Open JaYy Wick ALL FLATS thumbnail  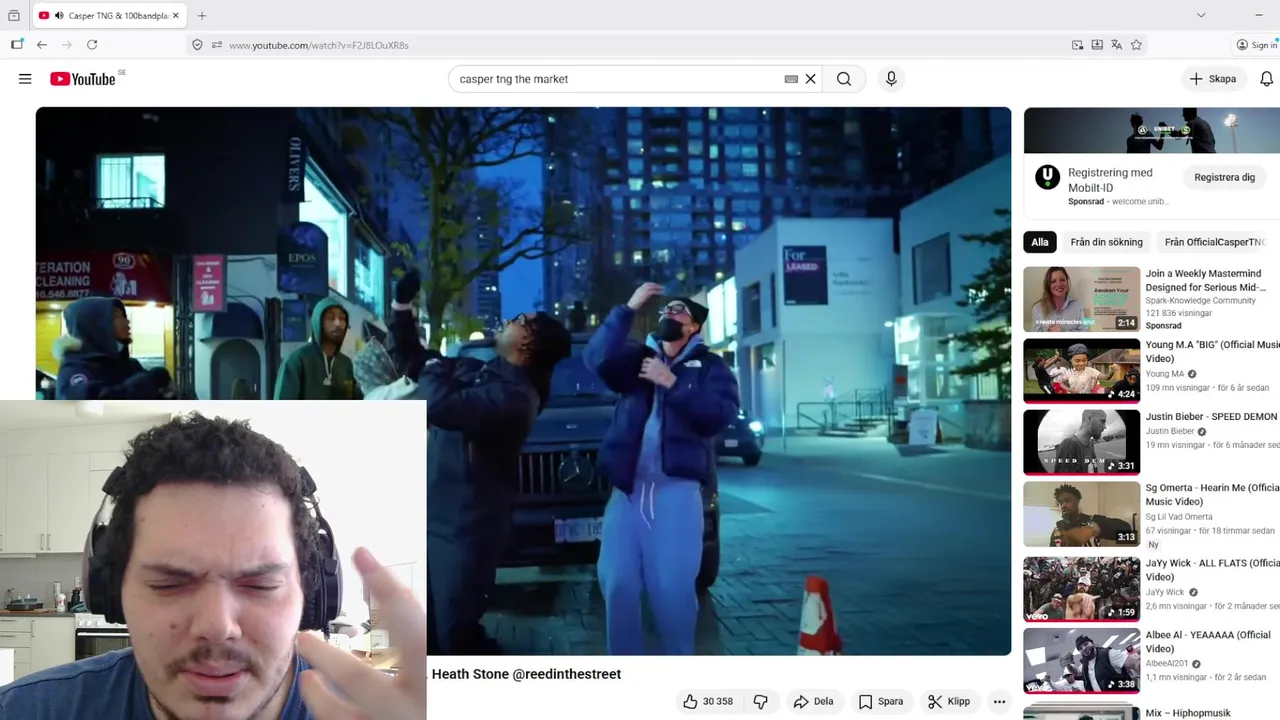pos(1081,590)
